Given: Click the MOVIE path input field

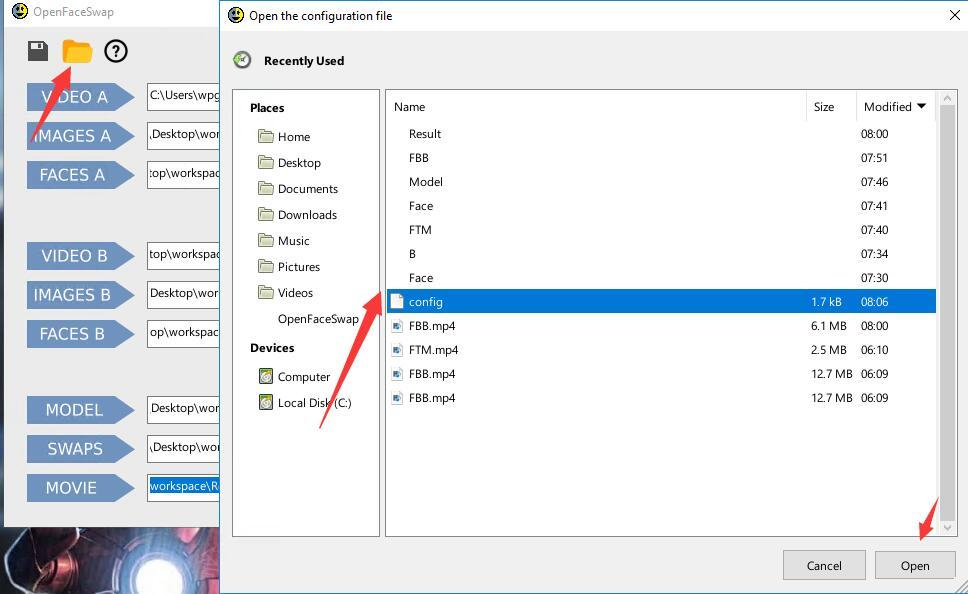Looking at the screenshot, I should tap(183, 487).
